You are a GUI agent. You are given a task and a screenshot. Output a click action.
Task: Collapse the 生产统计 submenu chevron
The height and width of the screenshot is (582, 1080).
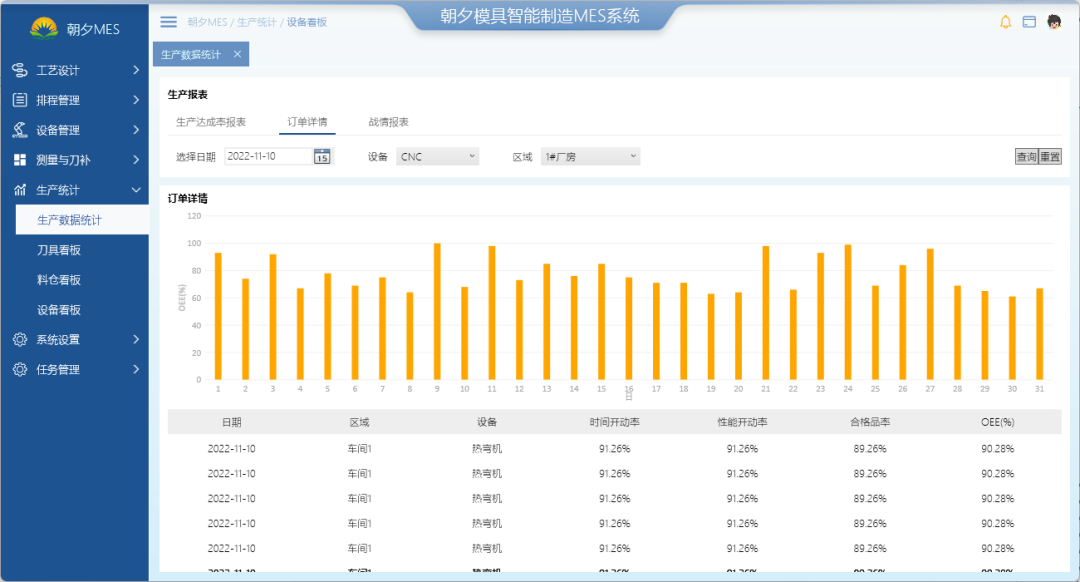[137, 189]
